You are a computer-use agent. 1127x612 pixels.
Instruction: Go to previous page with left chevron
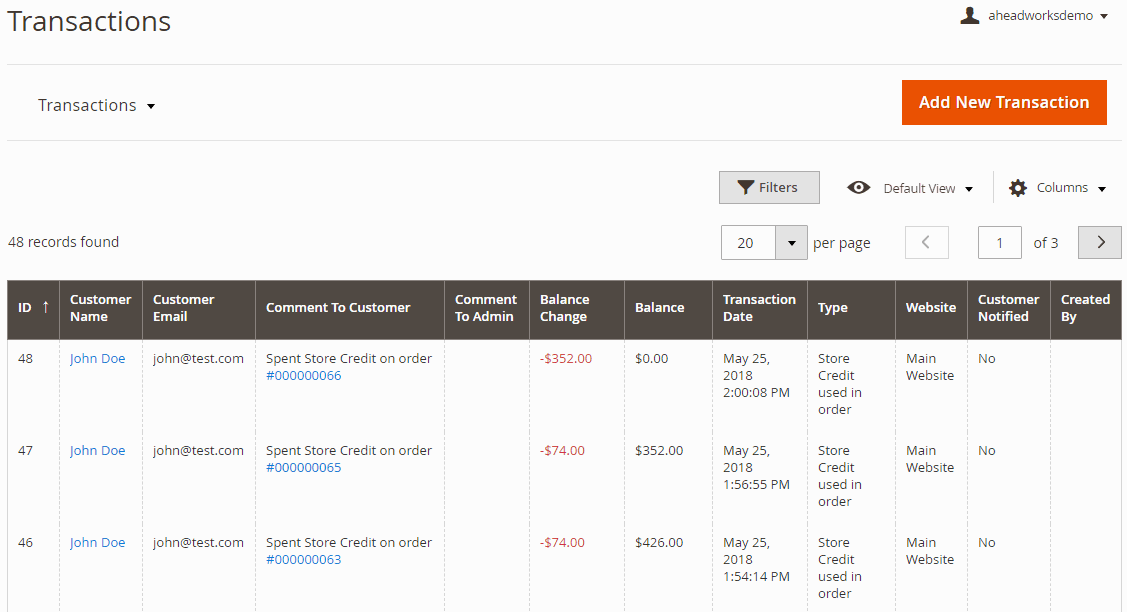(926, 242)
